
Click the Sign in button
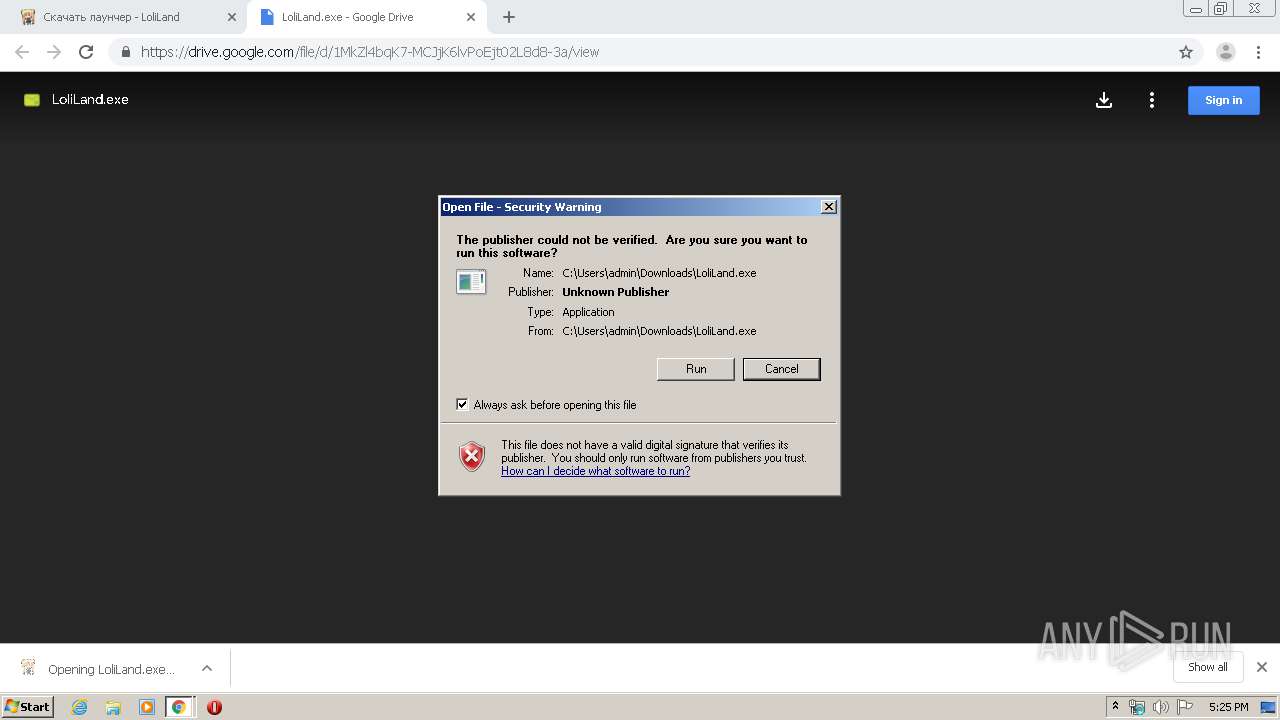[1223, 100]
